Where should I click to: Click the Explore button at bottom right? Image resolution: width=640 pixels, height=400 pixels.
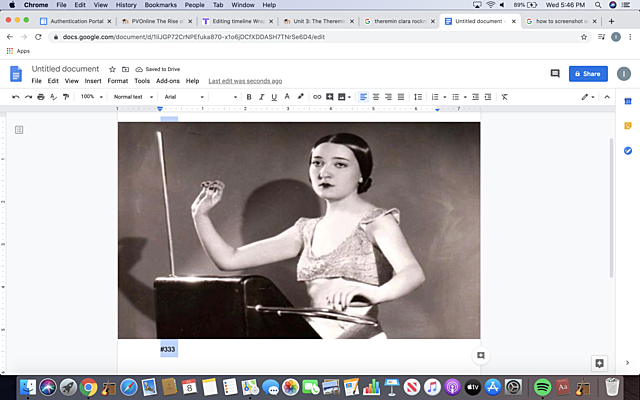(x=599, y=363)
